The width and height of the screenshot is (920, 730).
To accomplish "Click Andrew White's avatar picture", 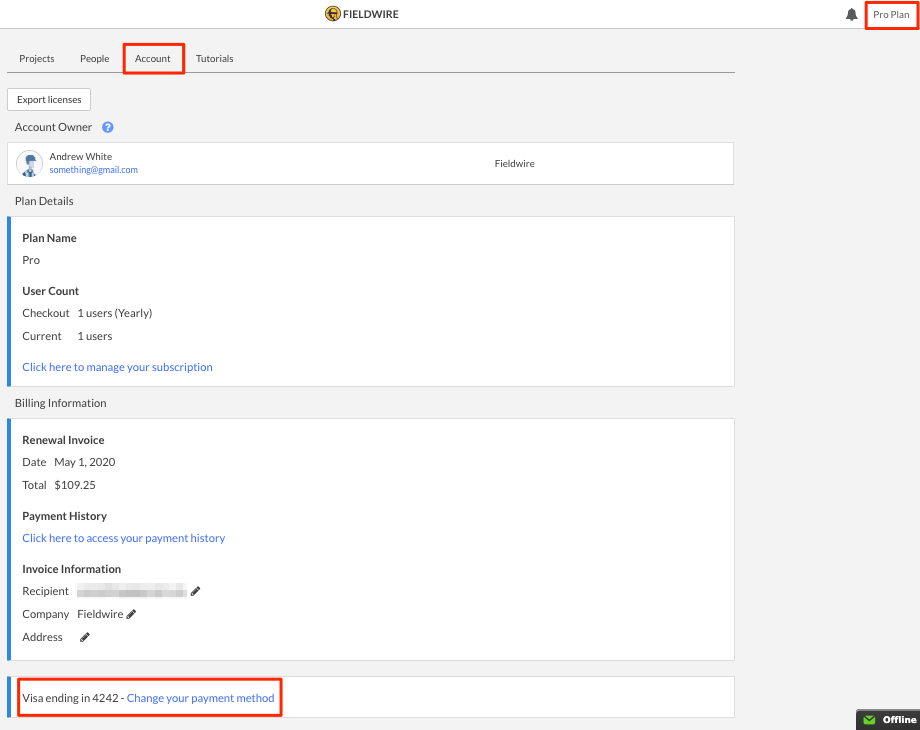I will coord(29,164).
